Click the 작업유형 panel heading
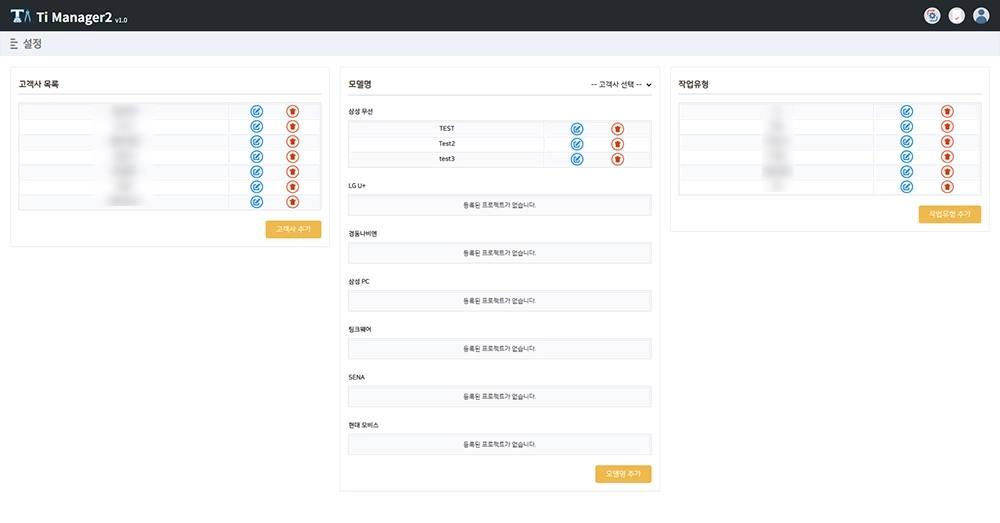Screen dimensions: 1000x523 point(693,84)
